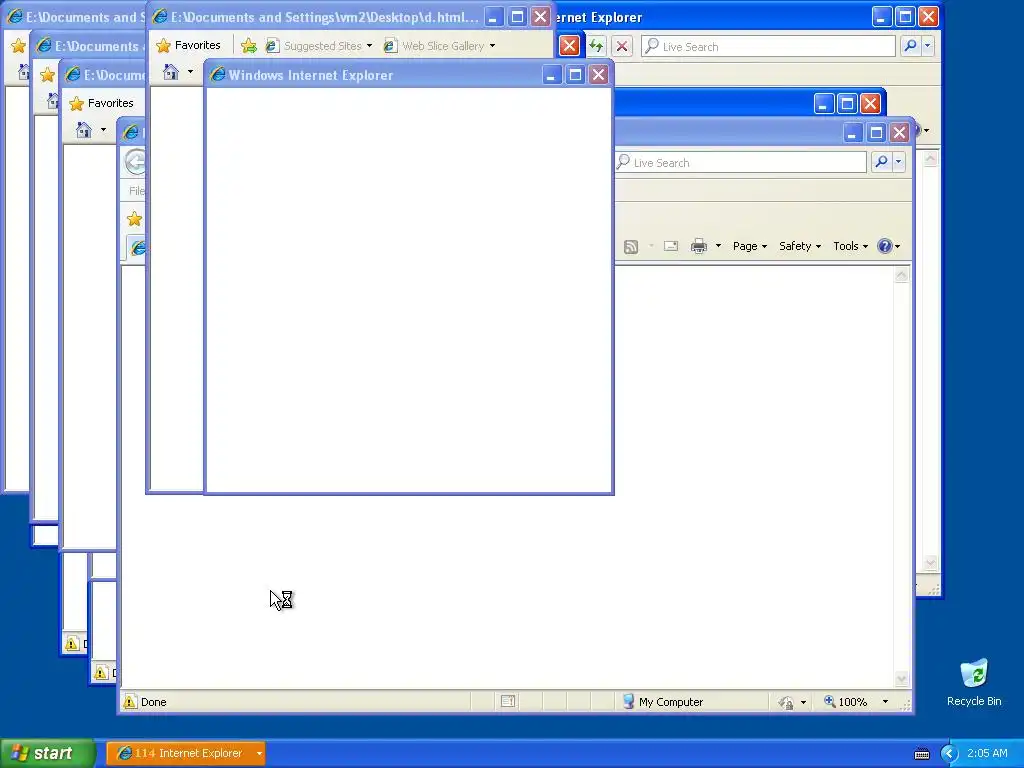
Task: Click scroll up arrow in the large front window
Action: 901,276
